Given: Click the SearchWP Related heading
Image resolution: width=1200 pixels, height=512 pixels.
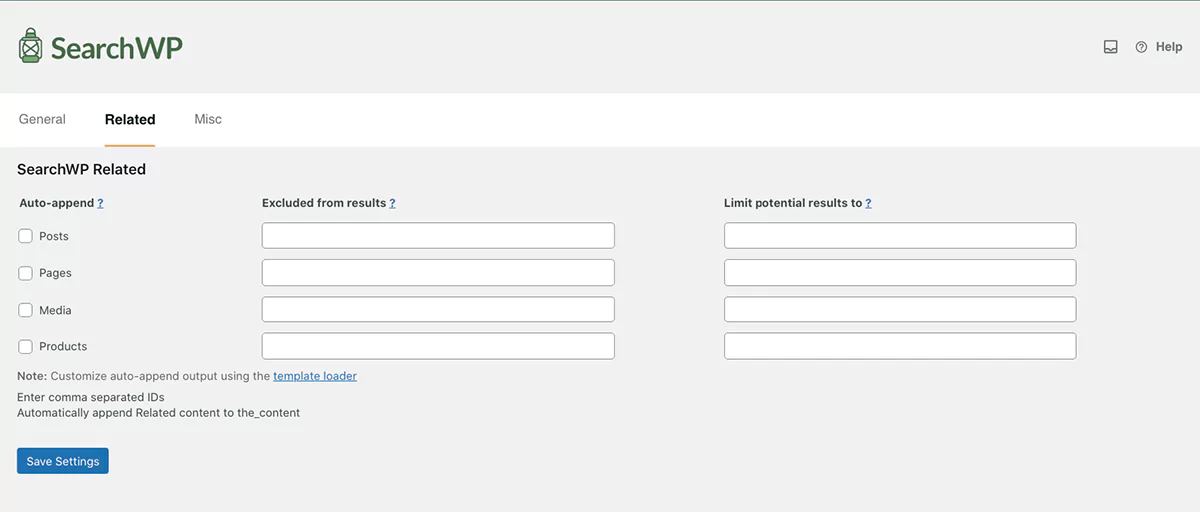Looking at the screenshot, I should 82,169.
